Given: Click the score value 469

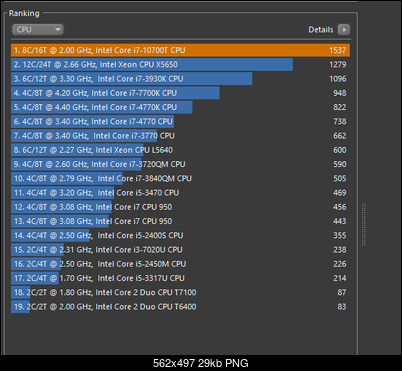Looking at the screenshot, I should pyautogui.click(x=340, y=193).
